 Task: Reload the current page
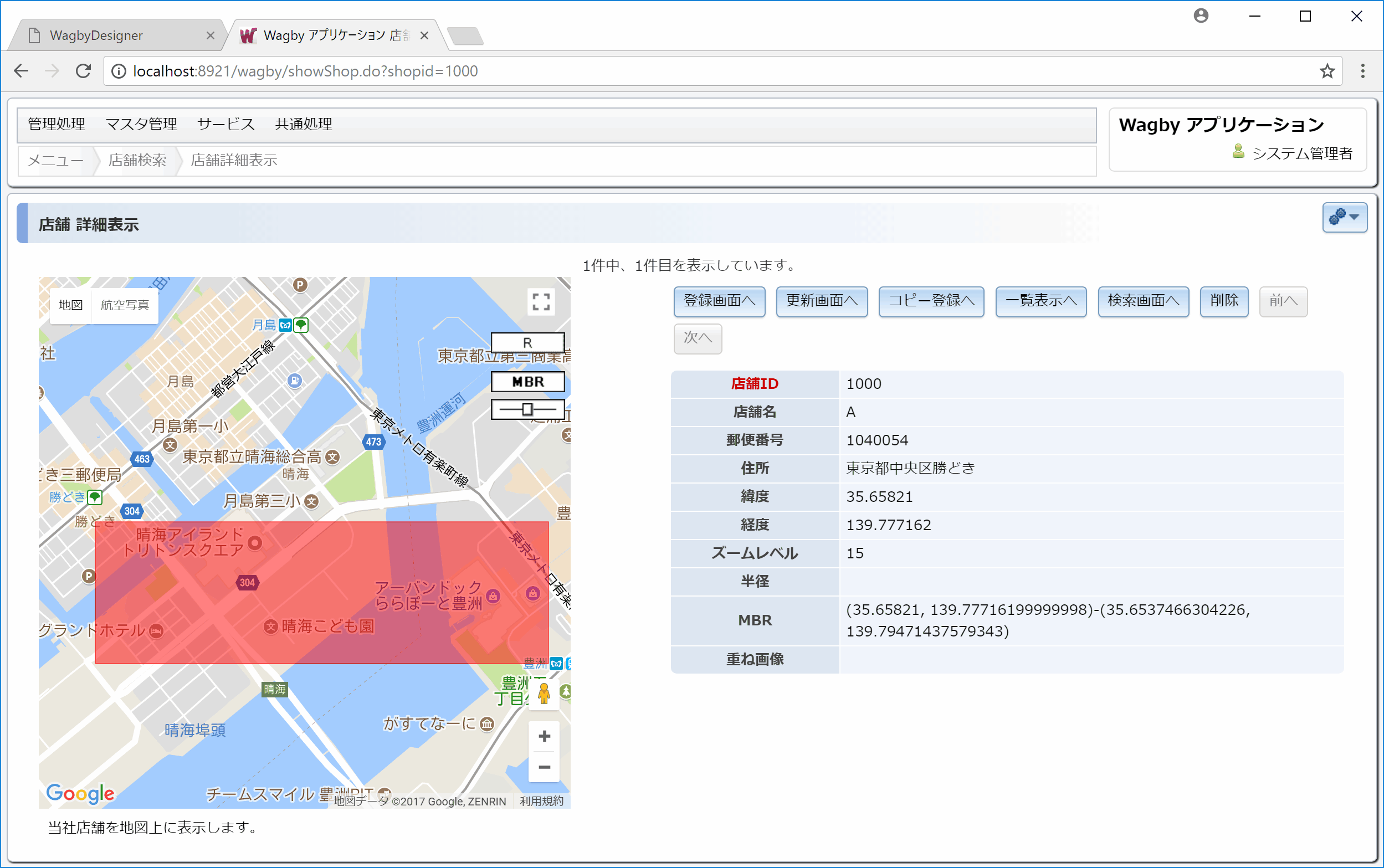[x=83, y=70]
